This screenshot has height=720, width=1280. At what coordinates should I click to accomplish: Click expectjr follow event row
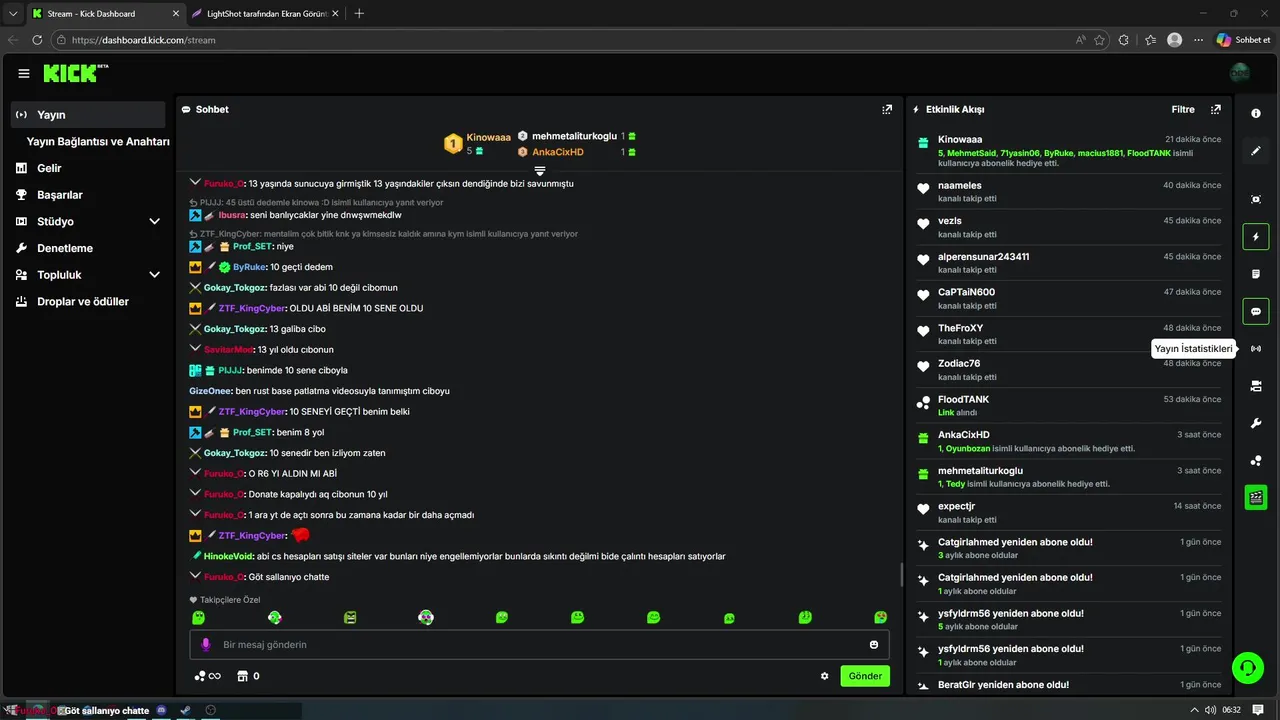[1069, 513]
